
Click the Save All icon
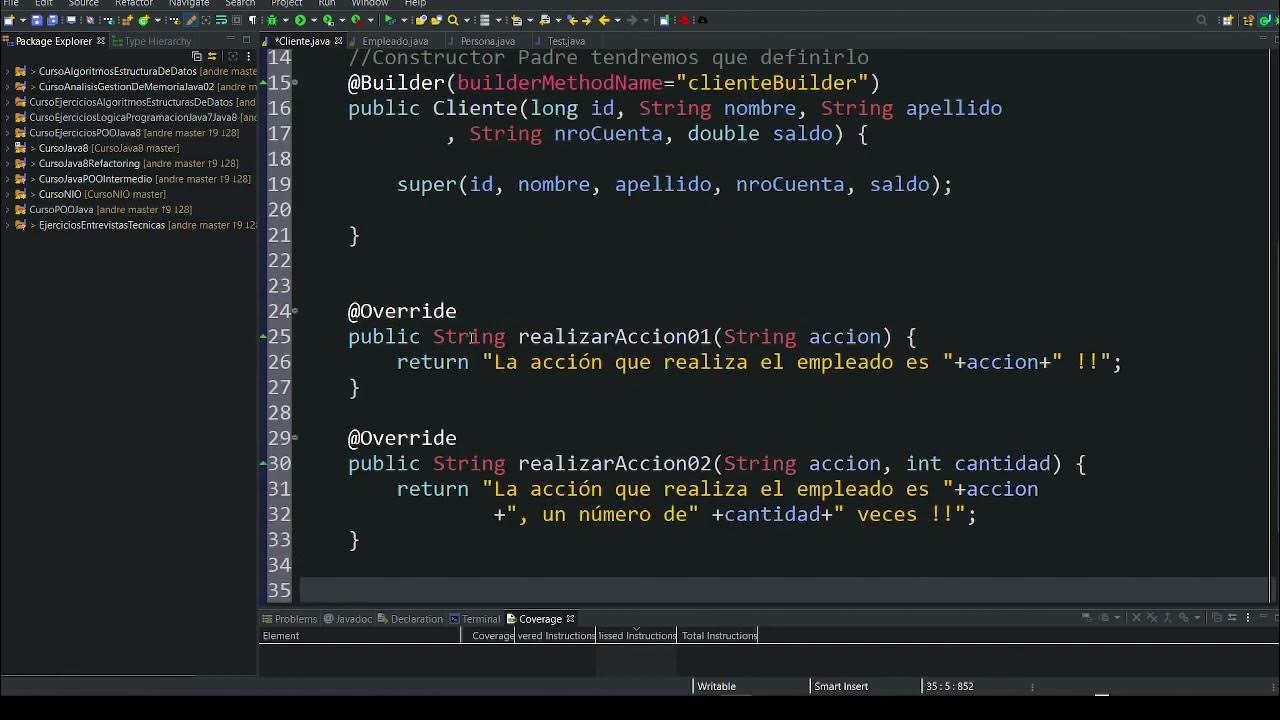pyautogui.click(x=52, y=20)
